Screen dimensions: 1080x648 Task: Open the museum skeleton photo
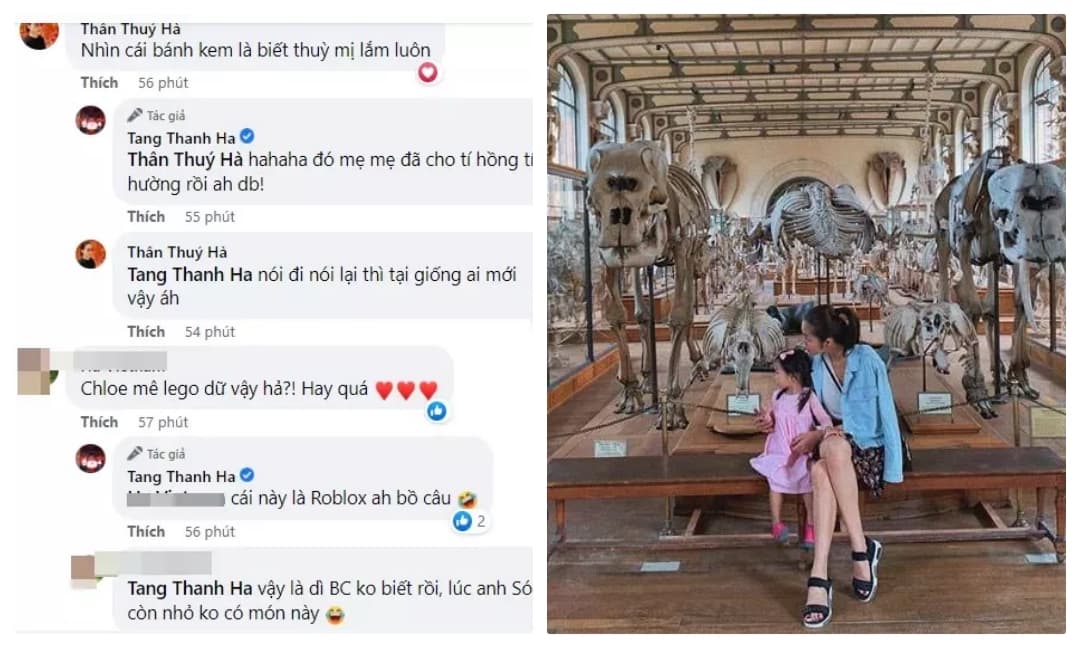805,323
